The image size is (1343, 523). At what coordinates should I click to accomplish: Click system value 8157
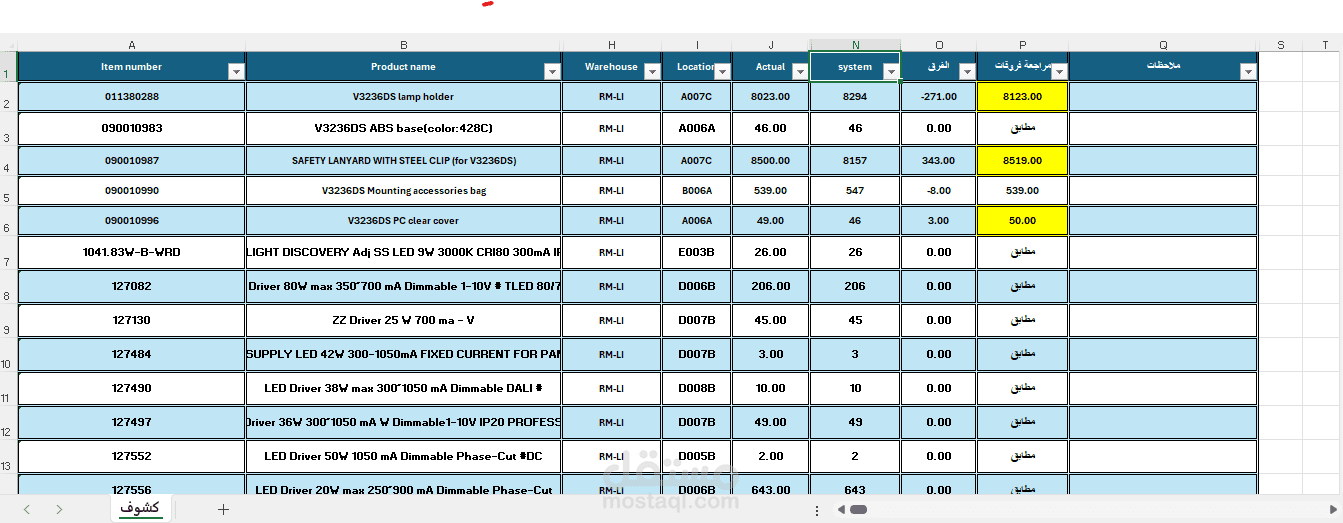(x=855, y=160)
